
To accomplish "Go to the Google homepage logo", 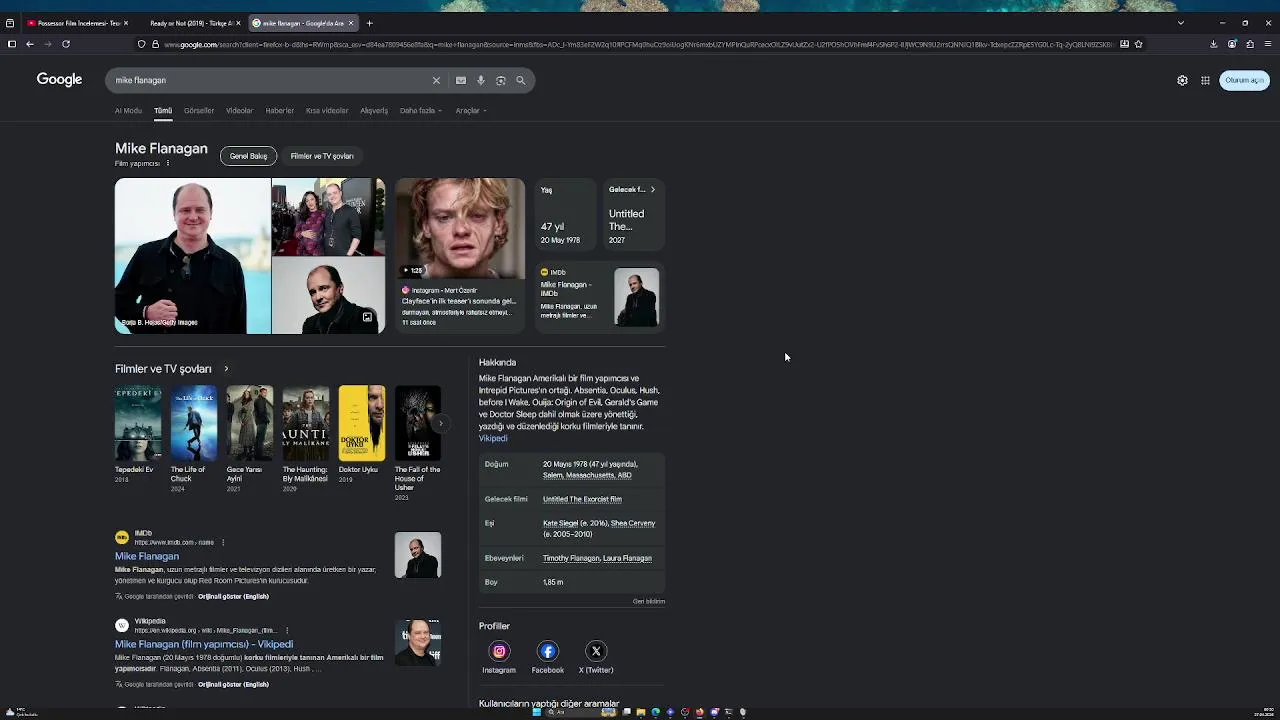I will (59, 80).
